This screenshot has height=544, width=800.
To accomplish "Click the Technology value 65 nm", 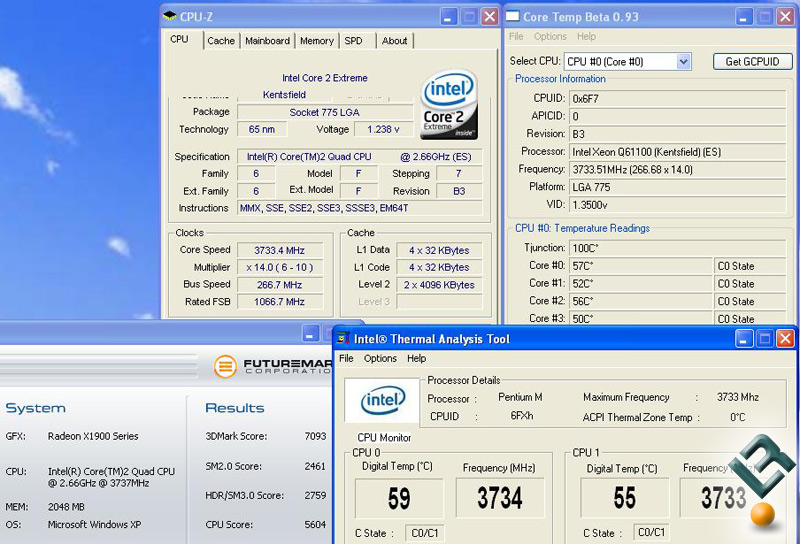I will (262, 130).
